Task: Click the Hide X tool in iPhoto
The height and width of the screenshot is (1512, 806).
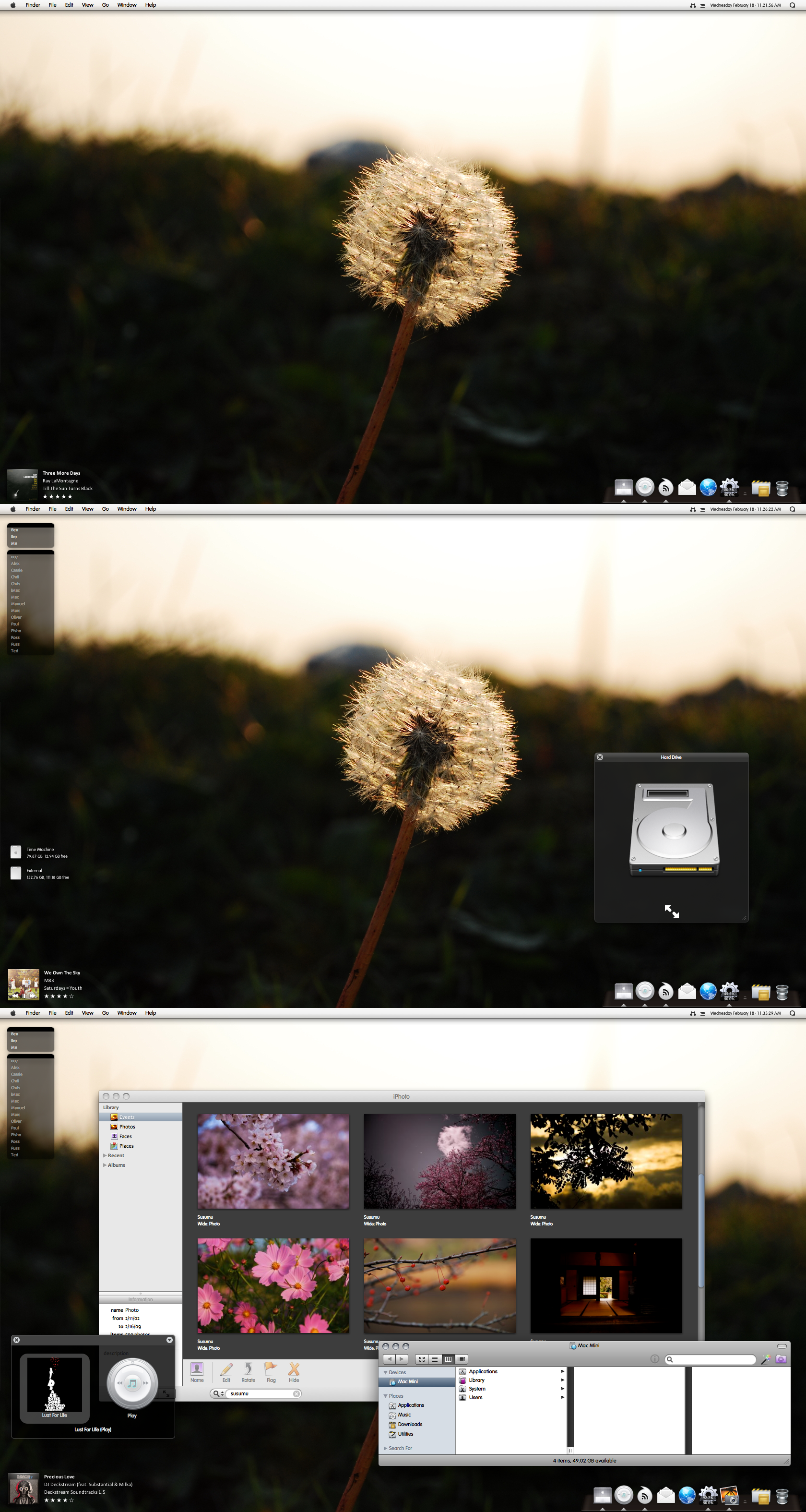Action: pos(294,1372)
